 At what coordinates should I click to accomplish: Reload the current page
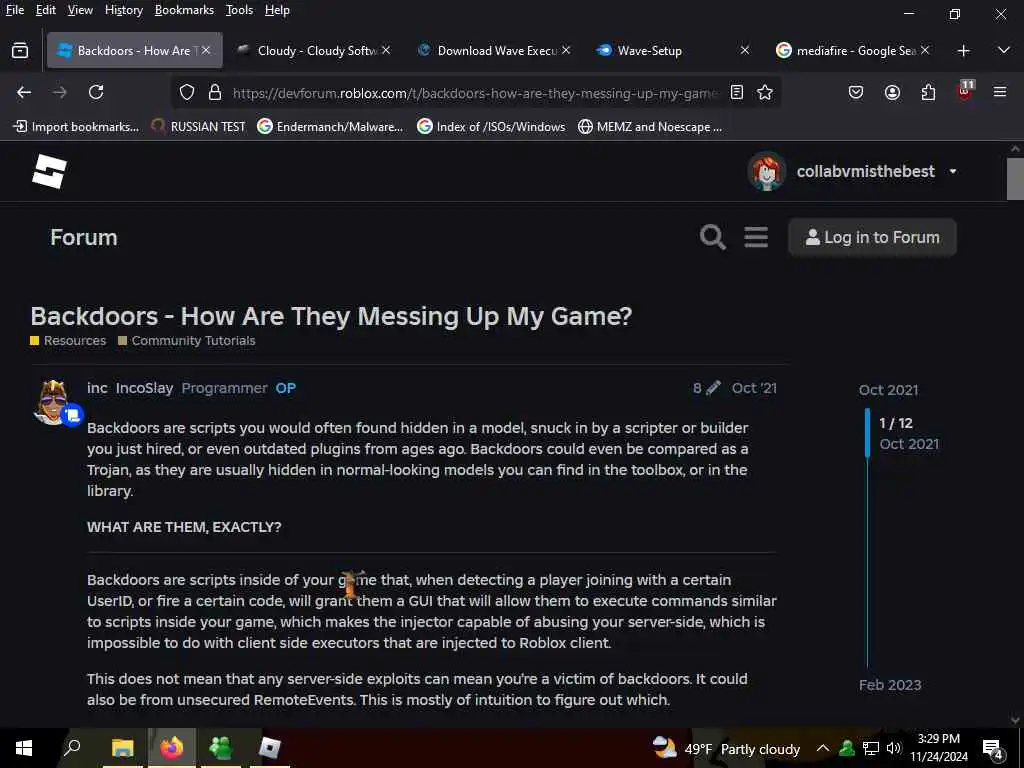pyautogui.click(x=96, y=93)
